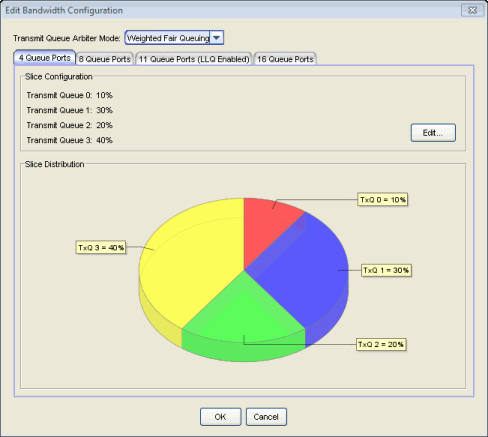Click the TxQ 1 = 30% chart label
Viewport: 488px width, 437px height.
(386, 270)
